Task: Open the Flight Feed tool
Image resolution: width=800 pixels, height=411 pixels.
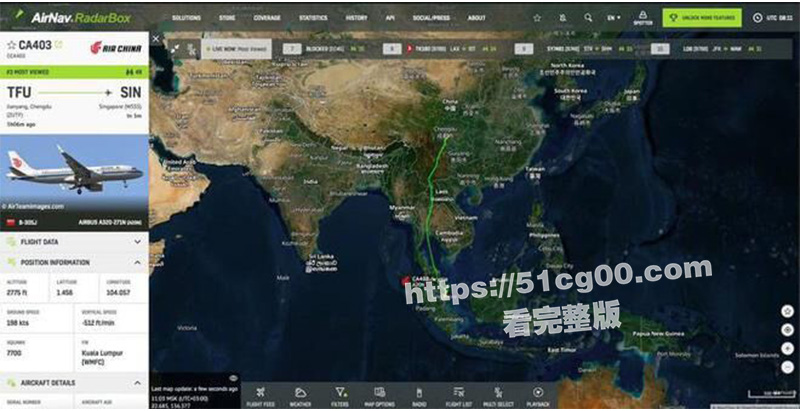Action: pyautogui.click(x=261, y=397)
